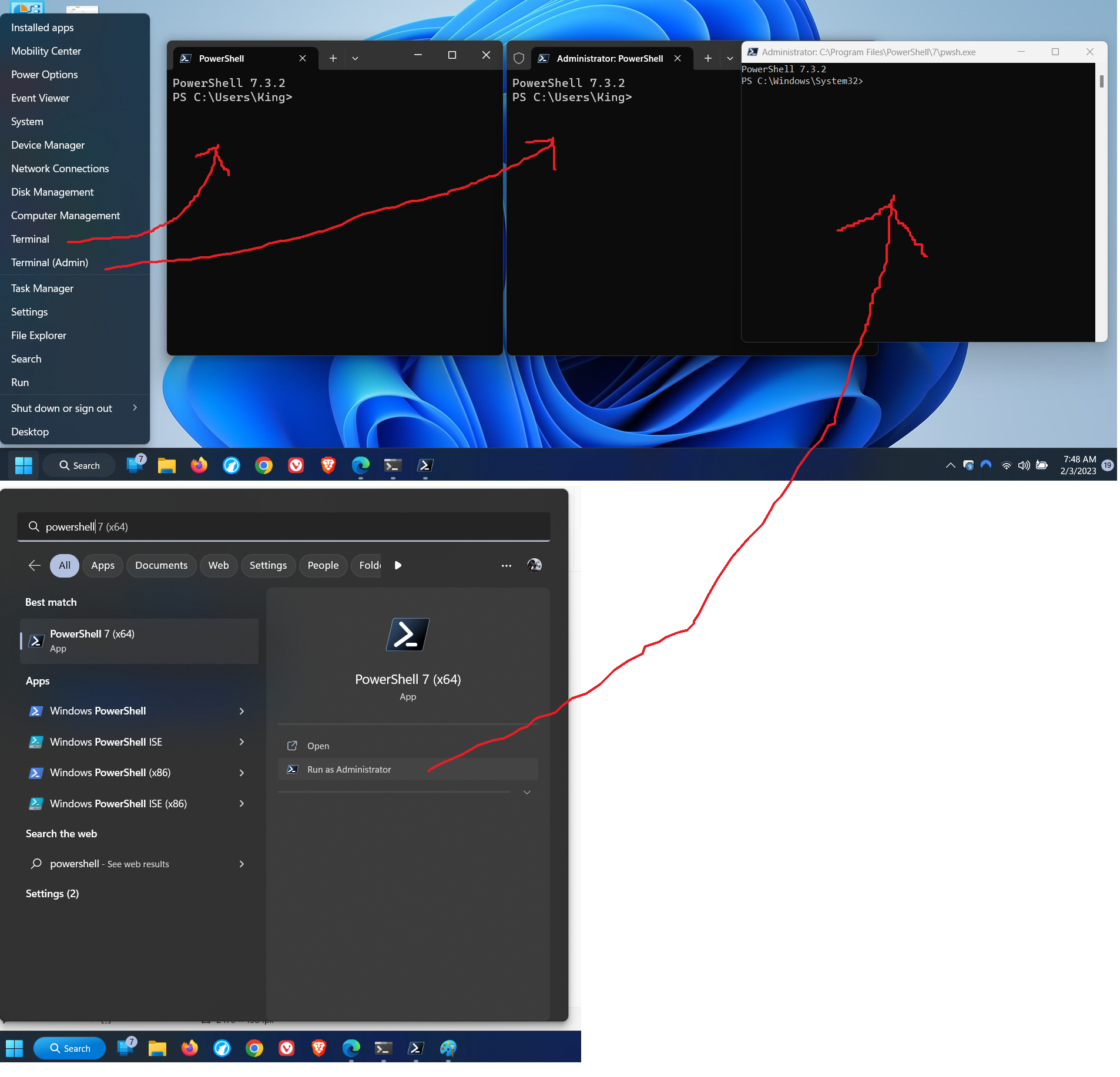Screen dimensions: 1120x1077
Task: Open File Explorer from the upper taskbar
Action: [x=167, y=465]
